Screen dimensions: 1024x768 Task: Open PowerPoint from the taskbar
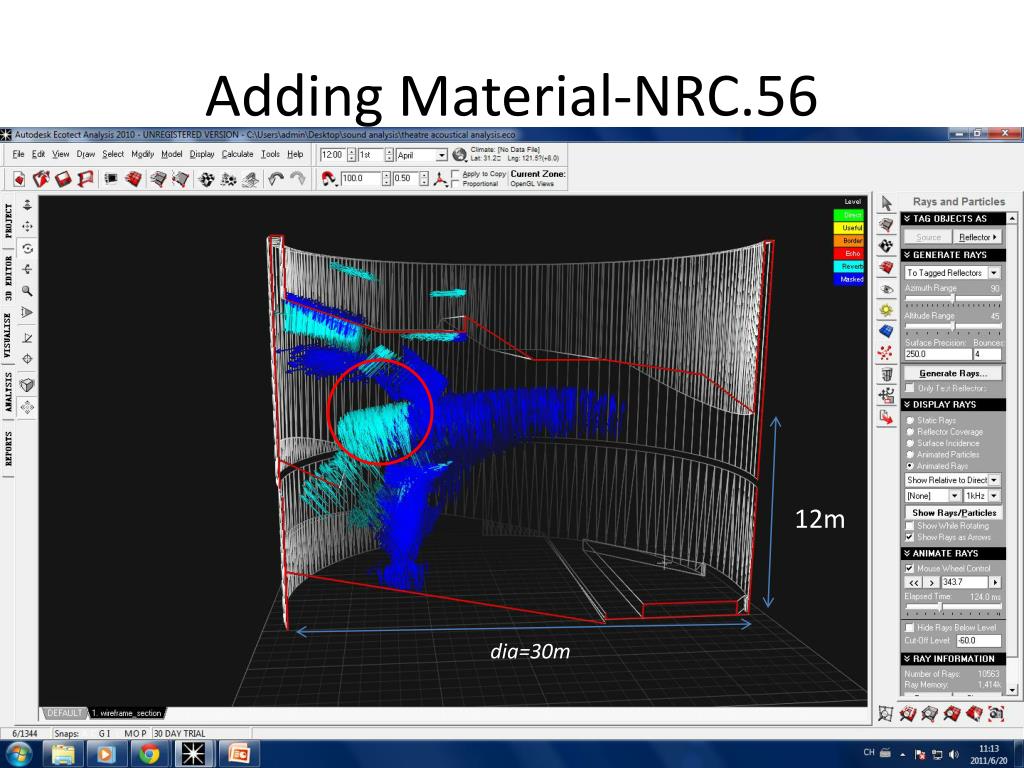tap(238, 754)
